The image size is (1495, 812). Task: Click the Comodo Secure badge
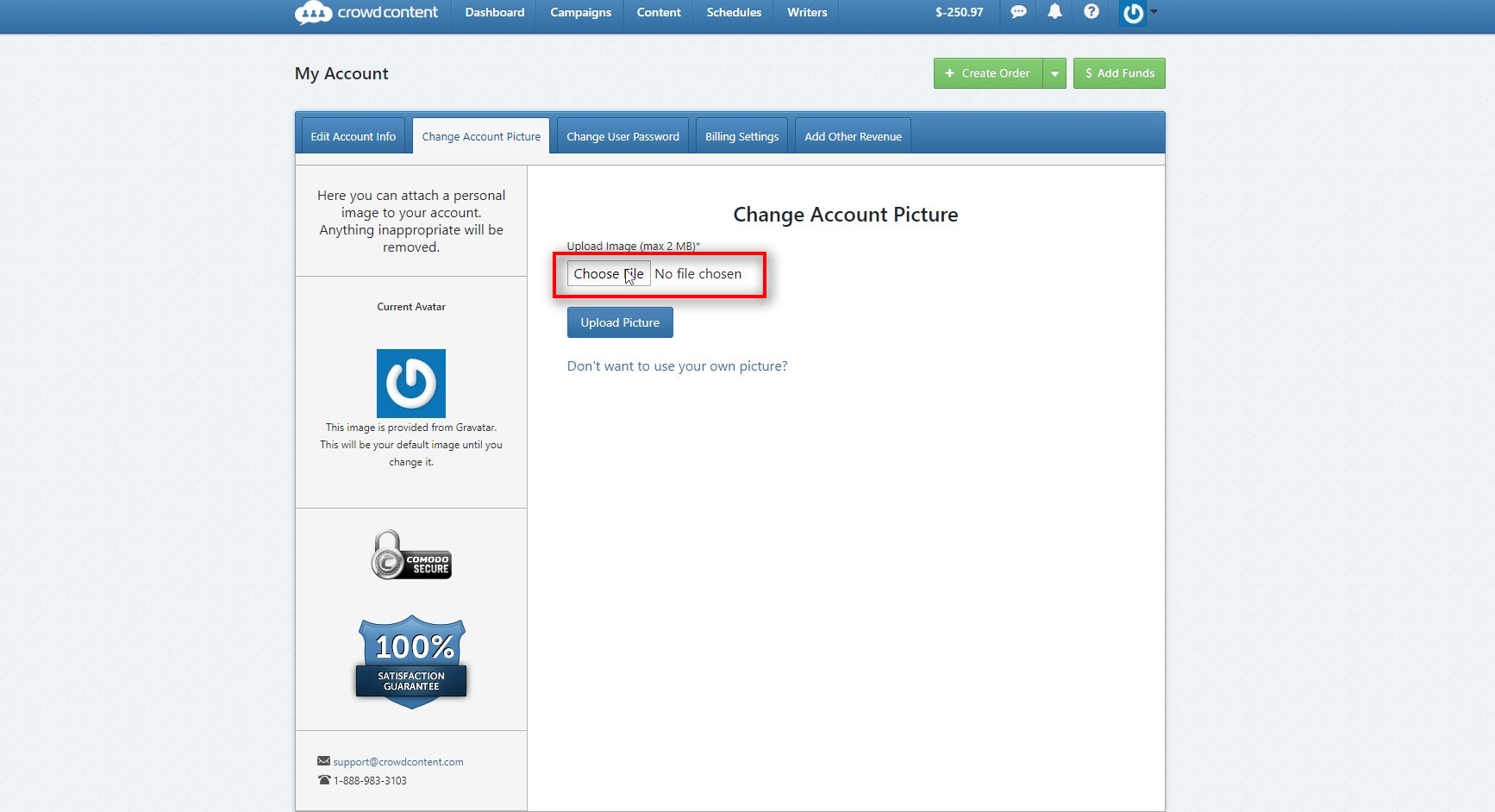pos(411,555)
